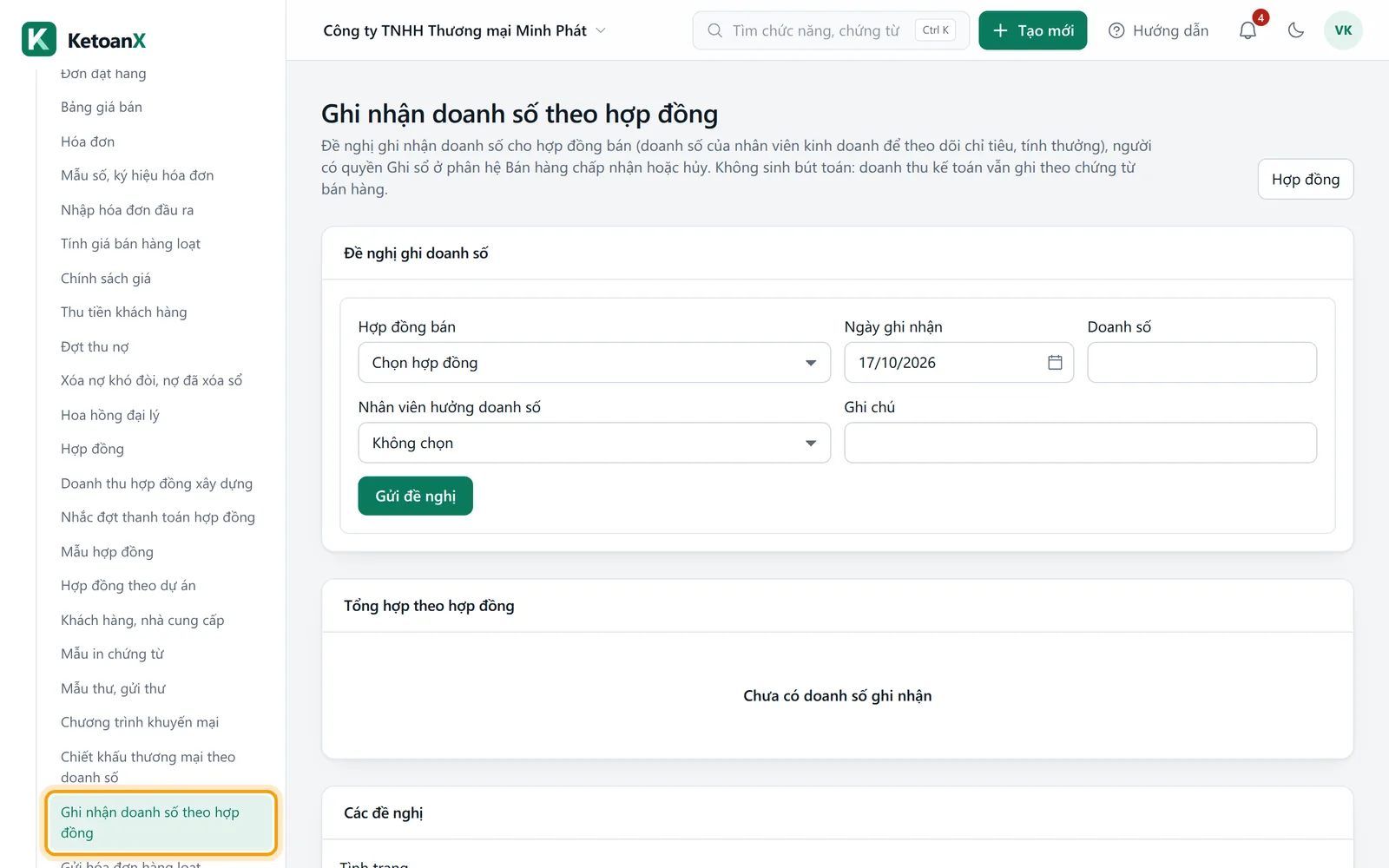
Task: Click the Gửi đề nghị button
Action: (x=416, y=496)
